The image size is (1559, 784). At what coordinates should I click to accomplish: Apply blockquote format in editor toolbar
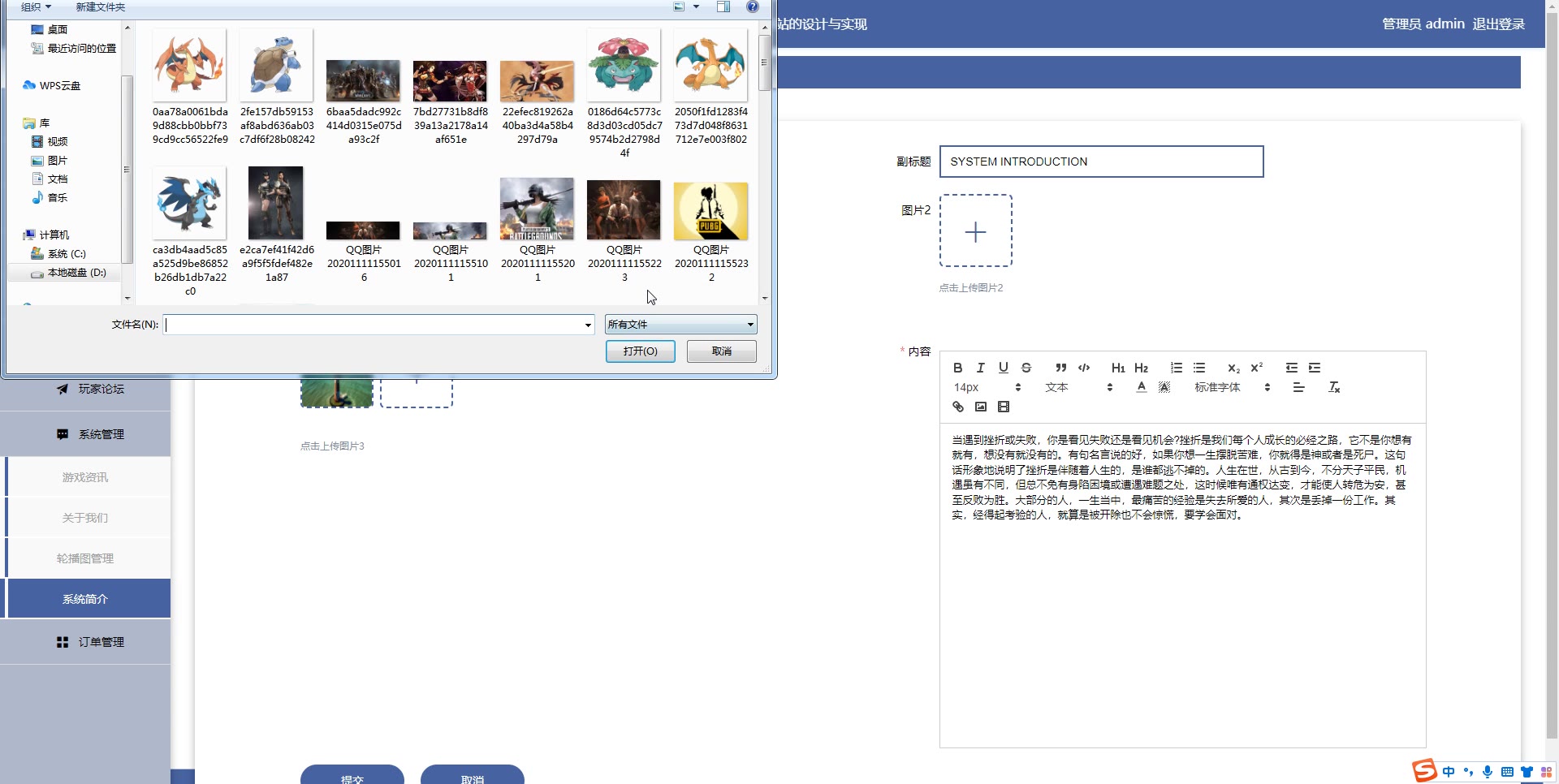click(1060, 368)
